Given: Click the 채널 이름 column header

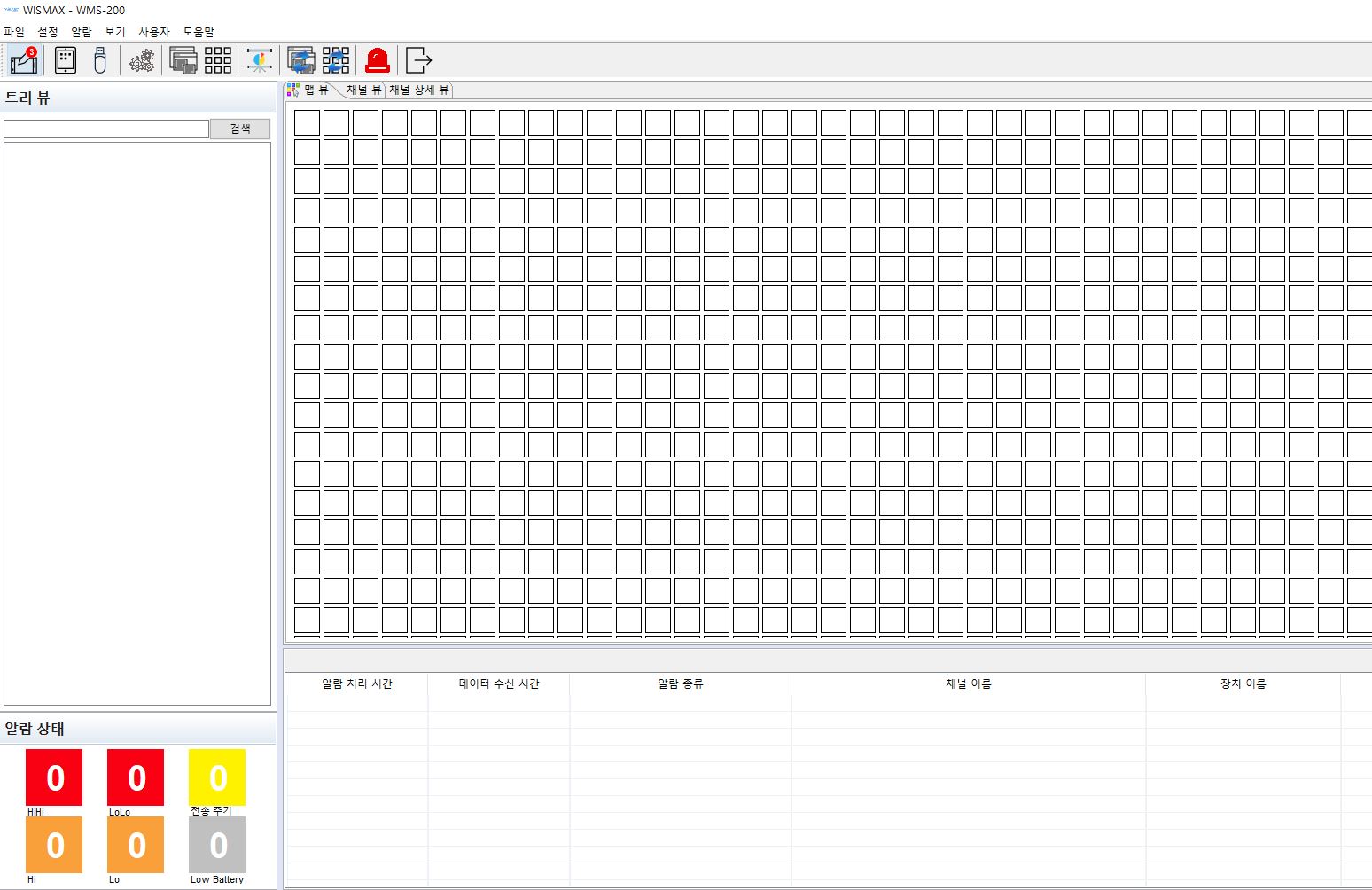Looking at the screenshot, I should 969,683.
